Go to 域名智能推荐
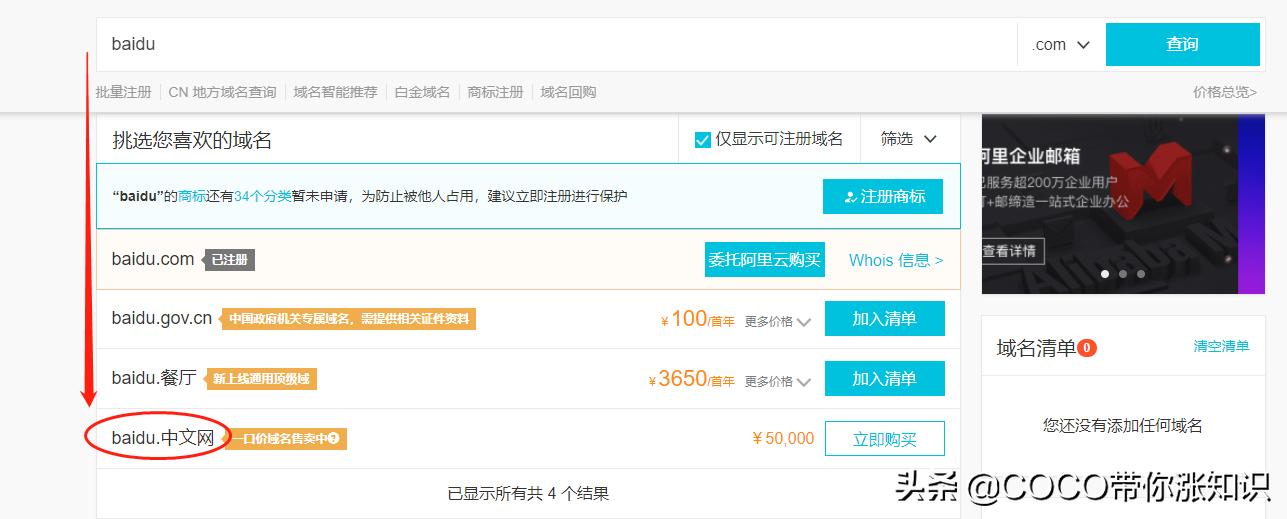Viewport: 1287px width, 519px height. 335,92
